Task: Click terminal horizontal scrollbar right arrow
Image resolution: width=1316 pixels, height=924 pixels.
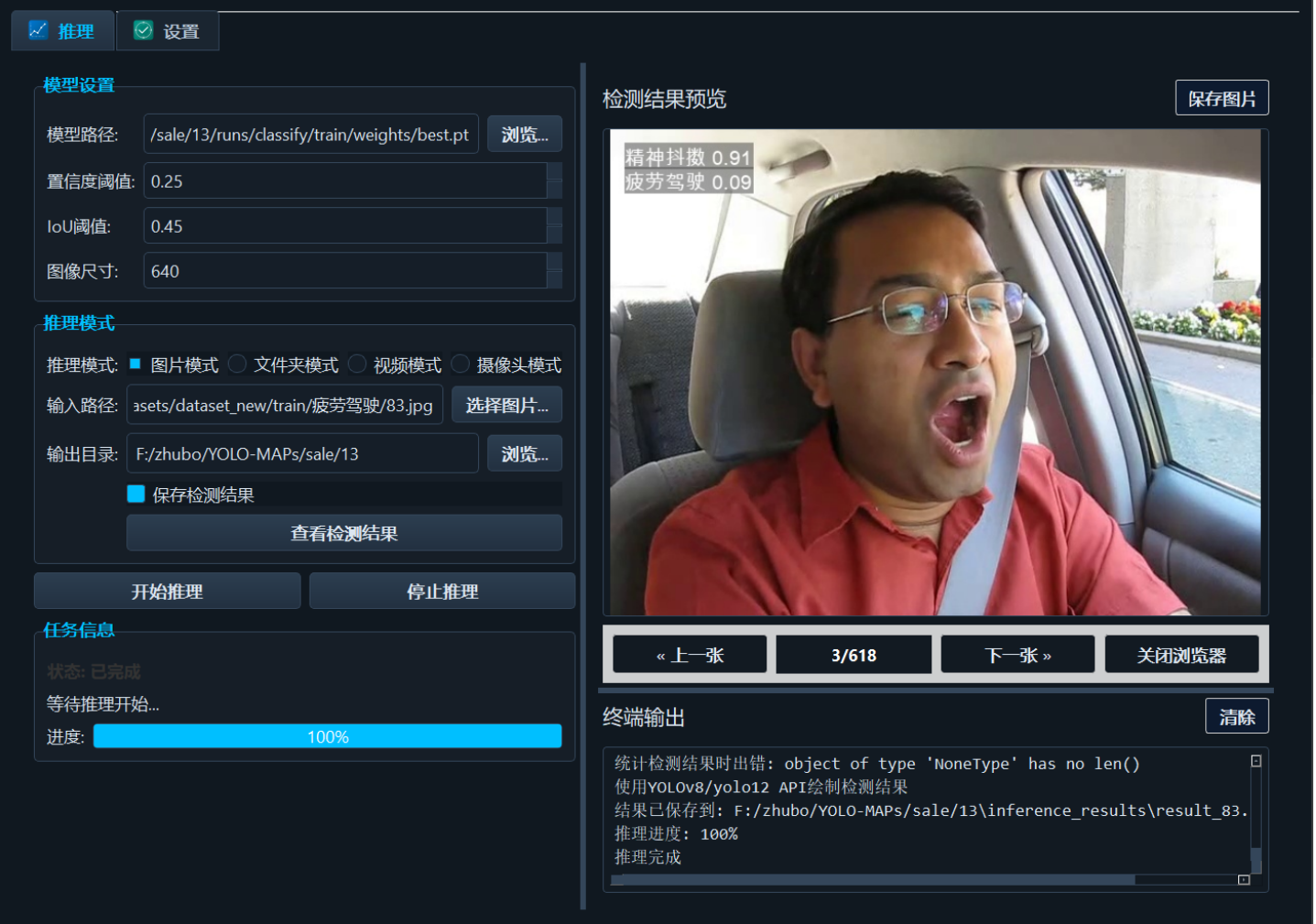Action: coord(1244,880)
